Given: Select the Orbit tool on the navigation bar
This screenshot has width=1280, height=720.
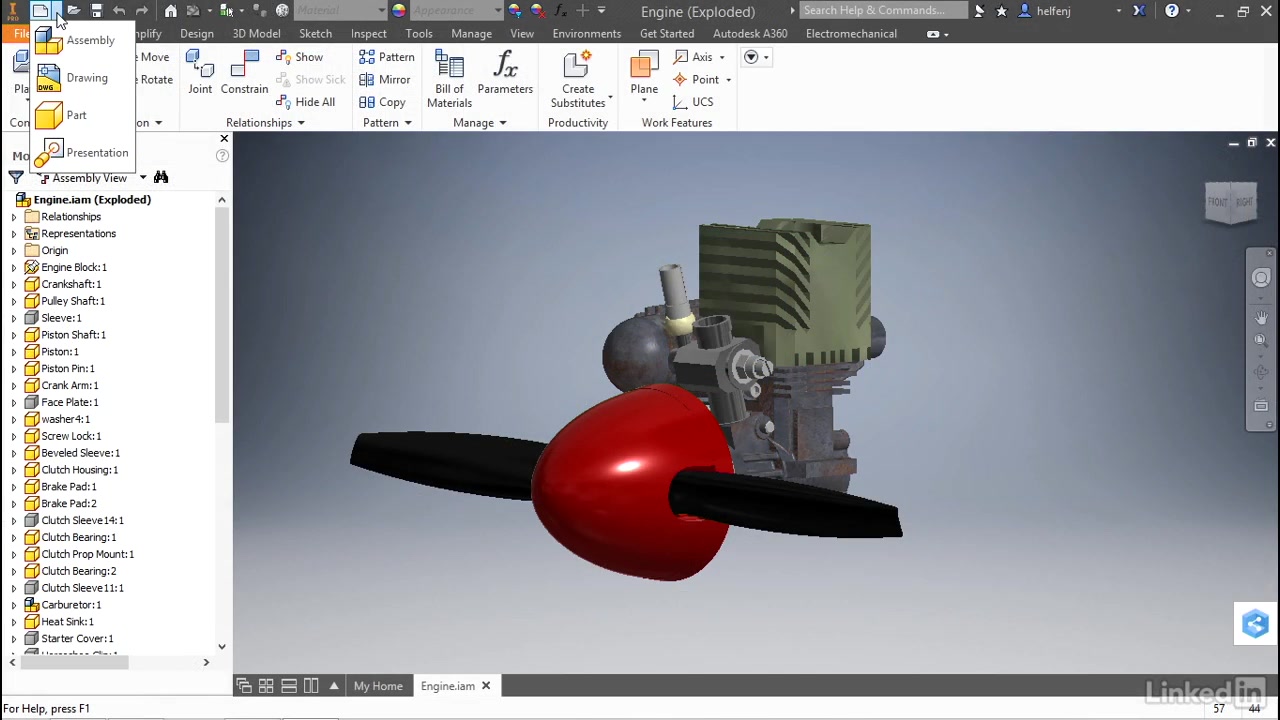Looking at the screenshot, I should click(x=1261, y=372).
